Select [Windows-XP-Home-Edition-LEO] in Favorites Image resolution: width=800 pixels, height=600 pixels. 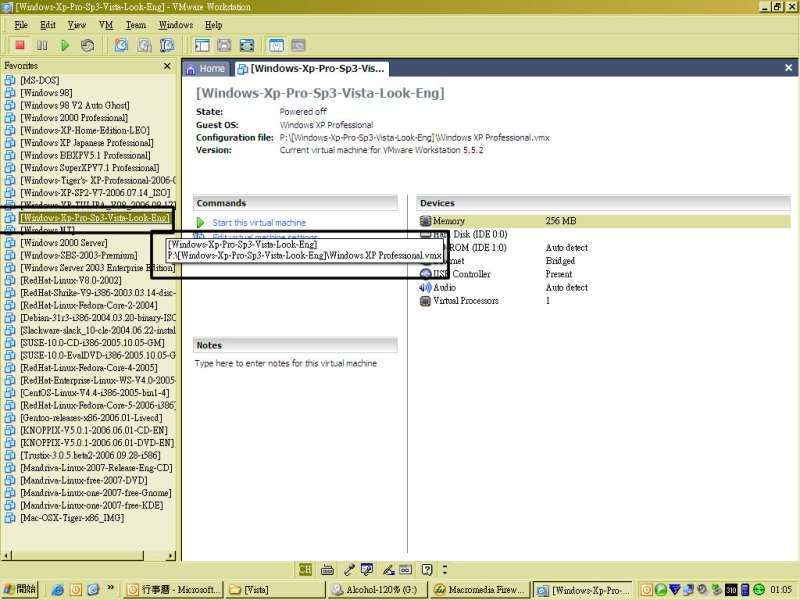point(85,130)
